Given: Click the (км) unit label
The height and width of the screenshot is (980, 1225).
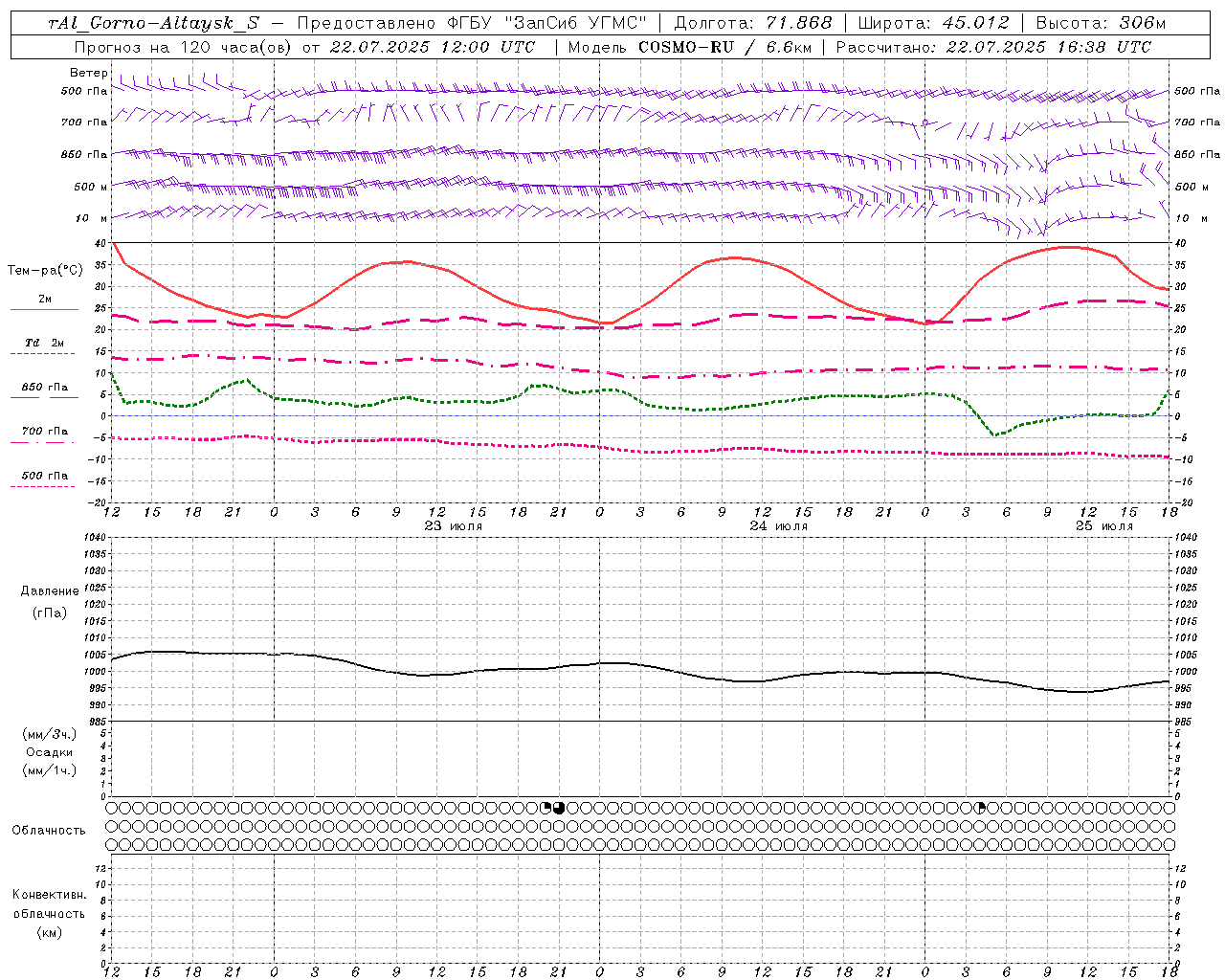Looking at the screenshot, I should (x=49, y=932).
